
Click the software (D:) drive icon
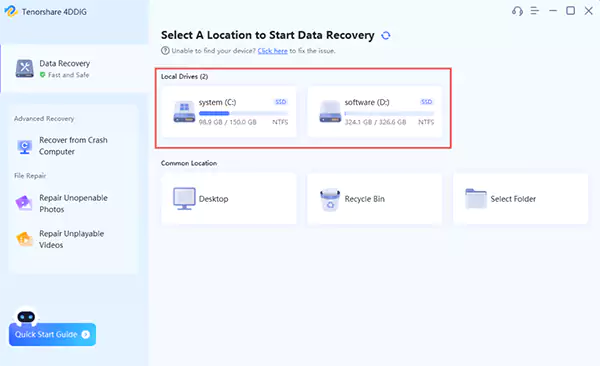(330, 111)
